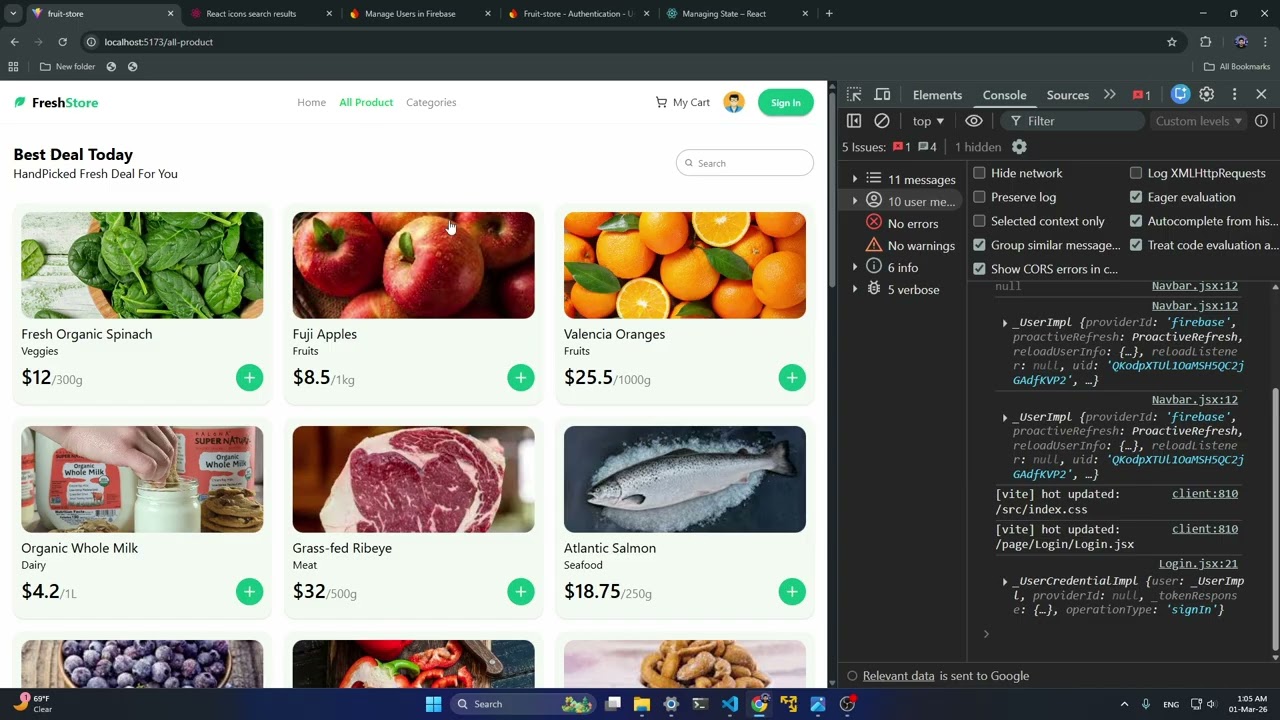The width and height of the screenshot is (1280, 720).
Task: Uncheck Group similar messages option
Action: 980,245
